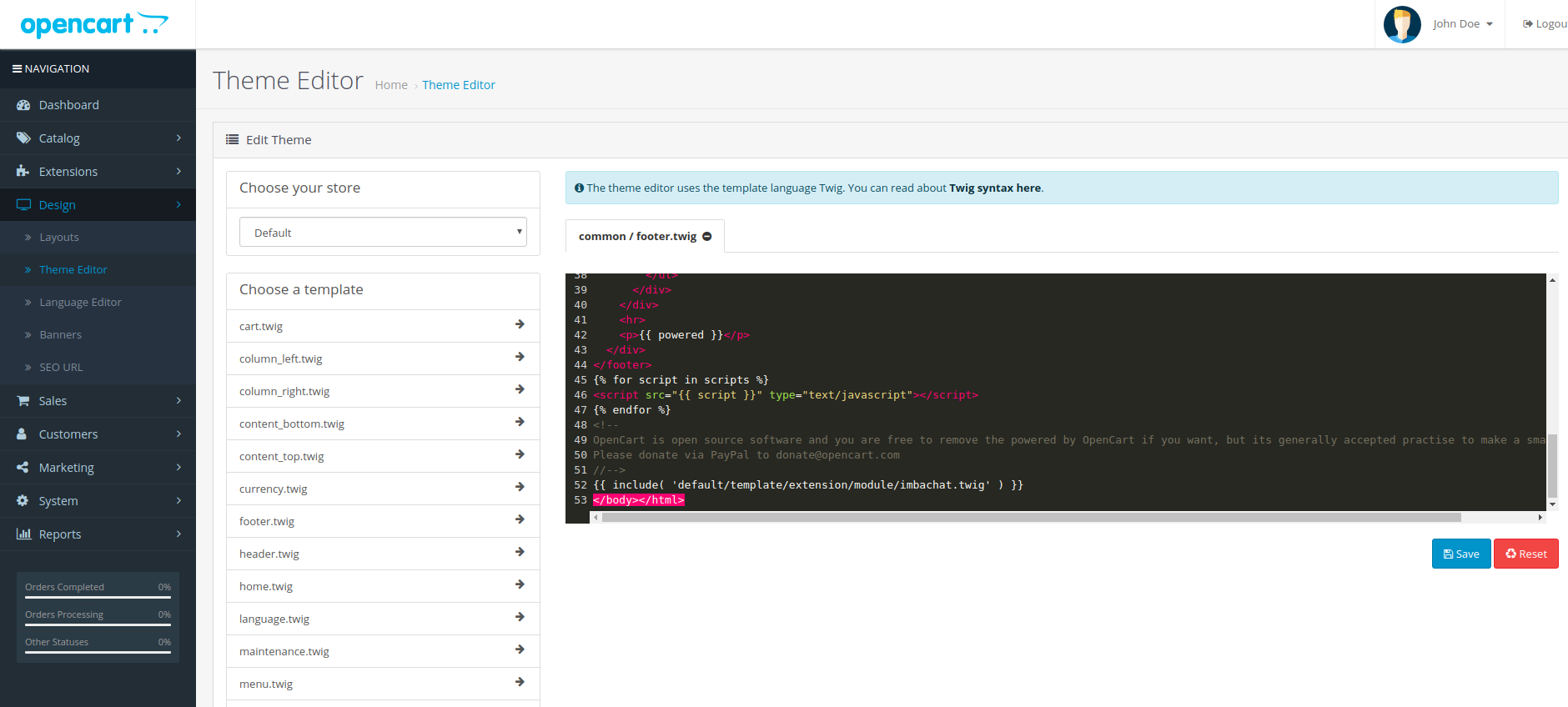
Task: Open the Dashboard menu item
Action: (x=98, y=105)
